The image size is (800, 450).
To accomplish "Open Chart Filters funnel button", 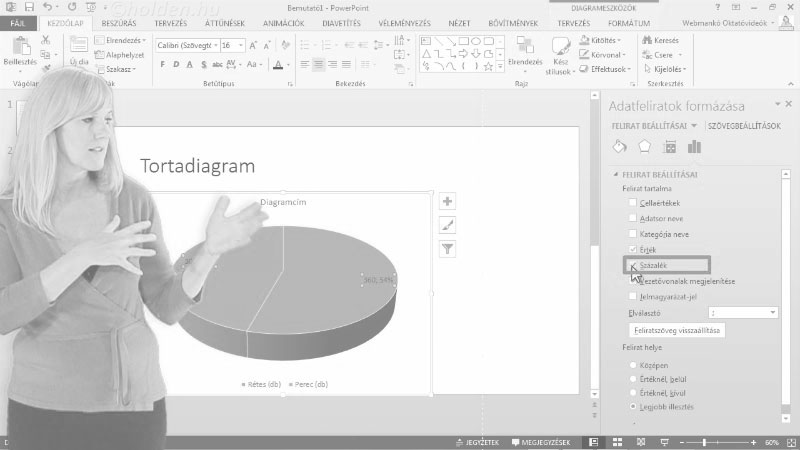I will click(x=447, y=249).
